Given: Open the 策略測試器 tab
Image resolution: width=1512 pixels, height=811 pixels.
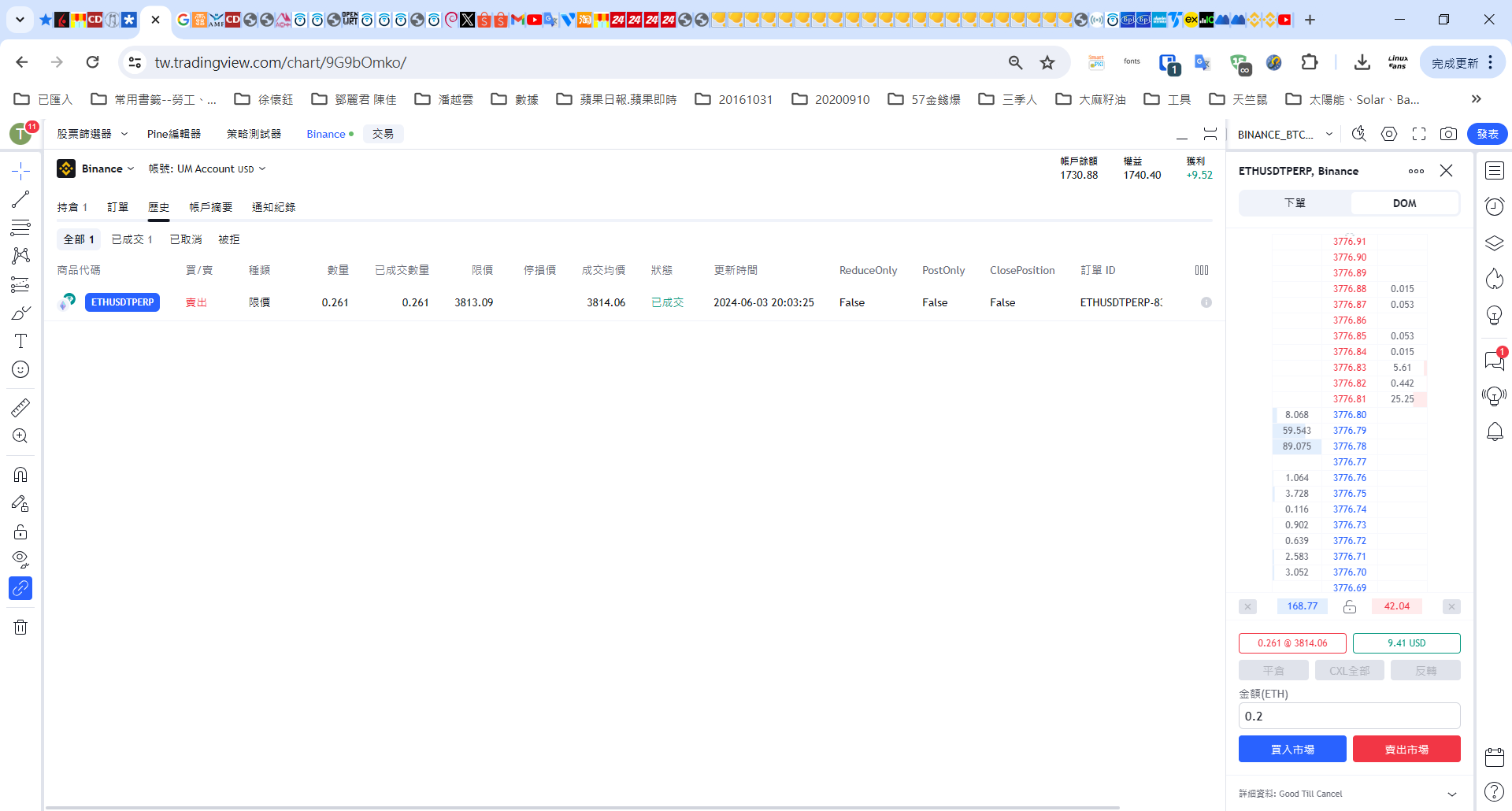Looking at the screenshot, I should 254,134.
